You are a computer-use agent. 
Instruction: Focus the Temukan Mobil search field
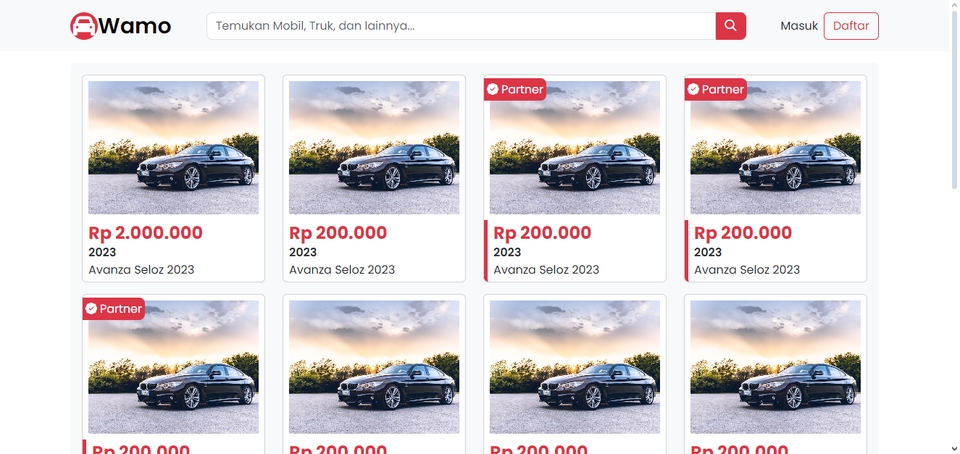click(x=461, y=26)
